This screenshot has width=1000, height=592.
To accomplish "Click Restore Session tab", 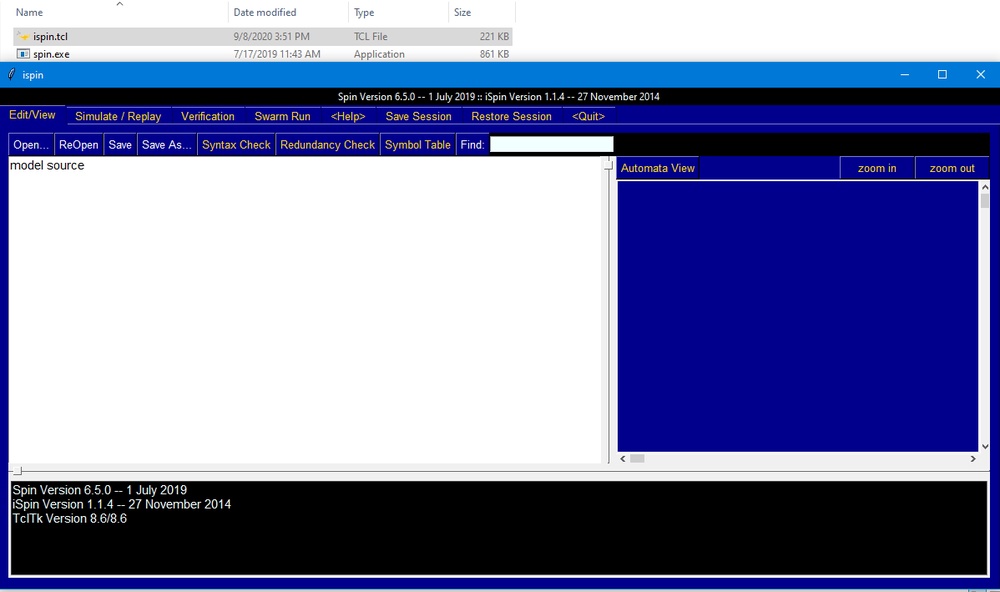I will [511, 116].
